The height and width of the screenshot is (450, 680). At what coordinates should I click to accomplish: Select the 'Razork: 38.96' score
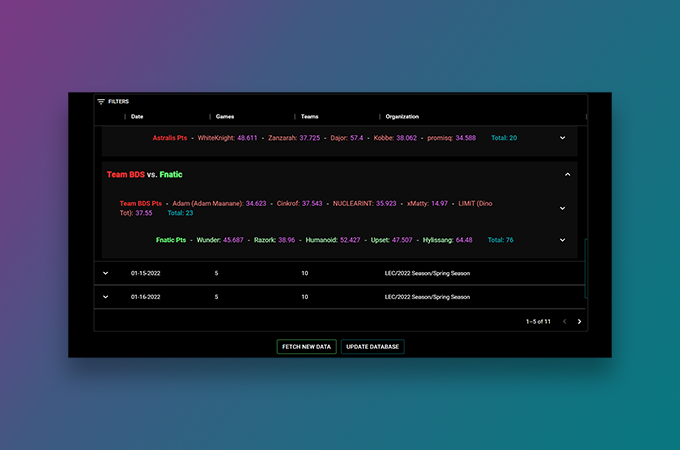tap(275, 240)
